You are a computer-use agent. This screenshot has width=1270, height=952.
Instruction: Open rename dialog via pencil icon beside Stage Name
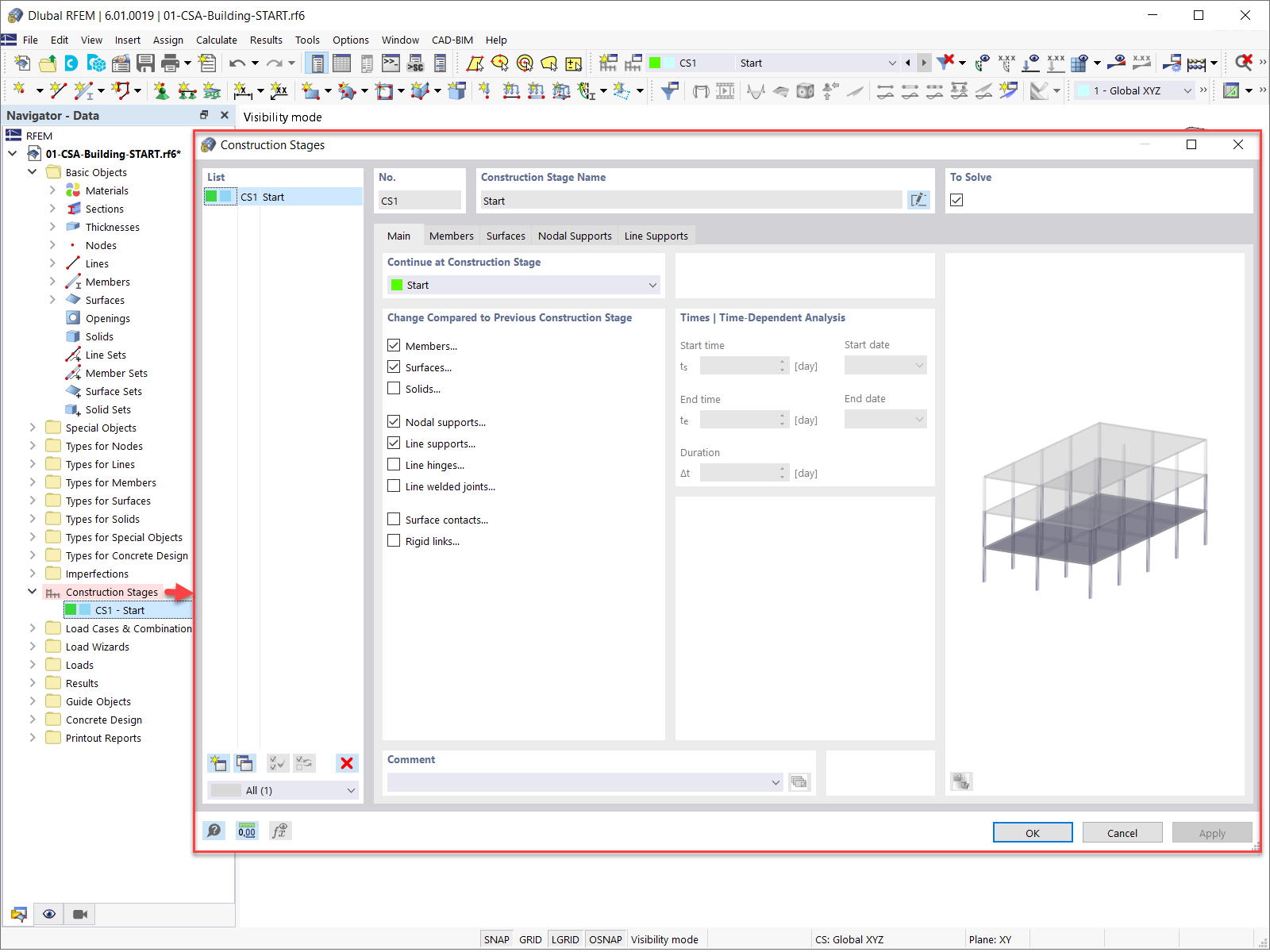pyautogui.click(x=918, y=200)
